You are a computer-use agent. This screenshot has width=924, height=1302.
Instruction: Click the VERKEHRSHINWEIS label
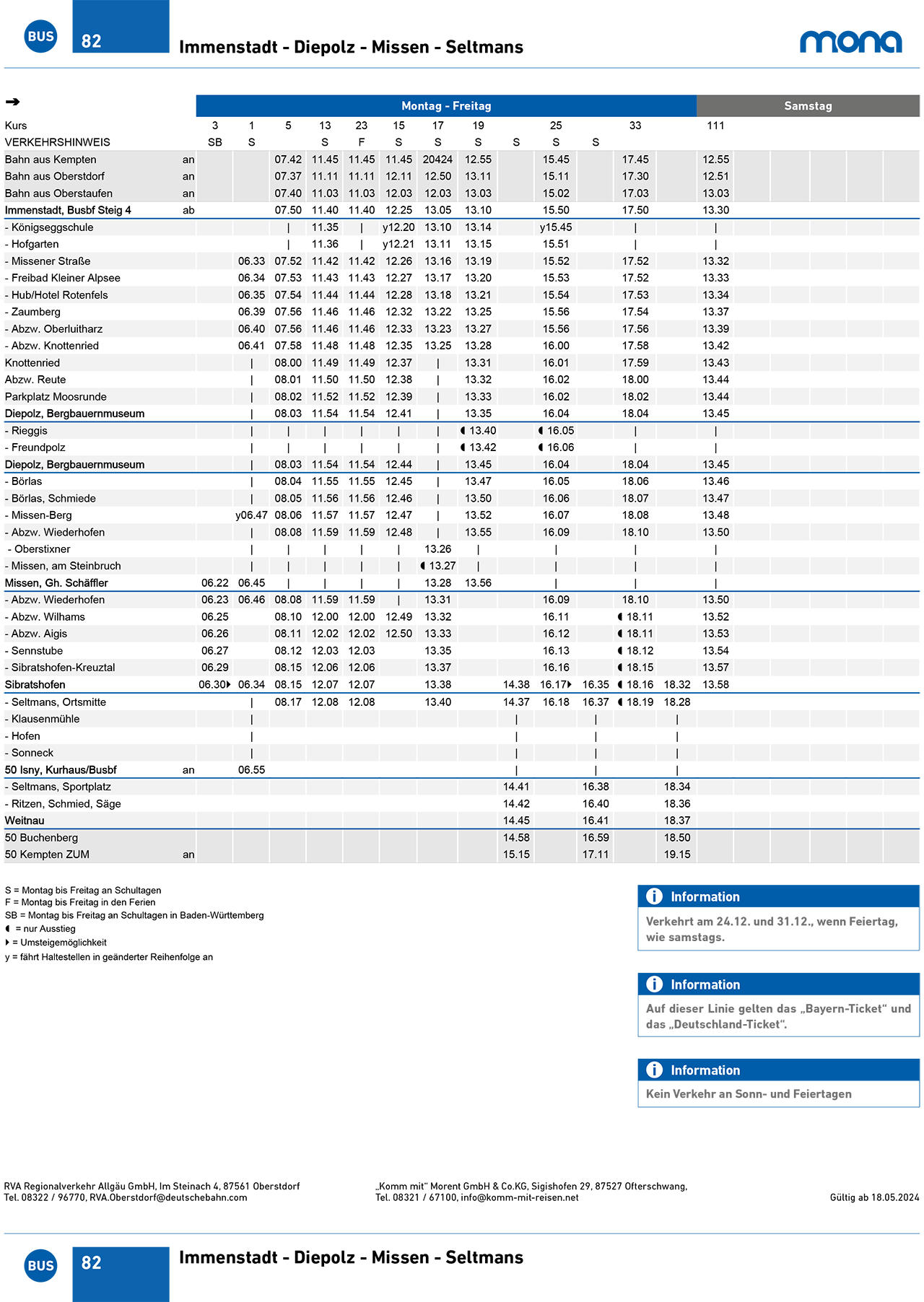point(58,142)
